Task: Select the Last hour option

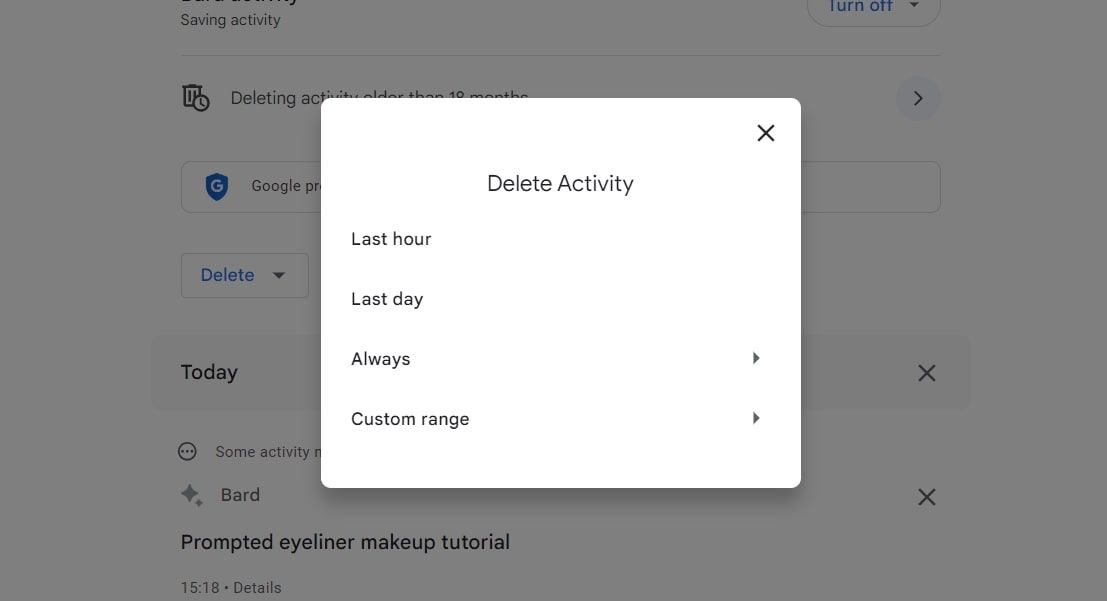Action: pyautogui.click(x=561, y=239)
